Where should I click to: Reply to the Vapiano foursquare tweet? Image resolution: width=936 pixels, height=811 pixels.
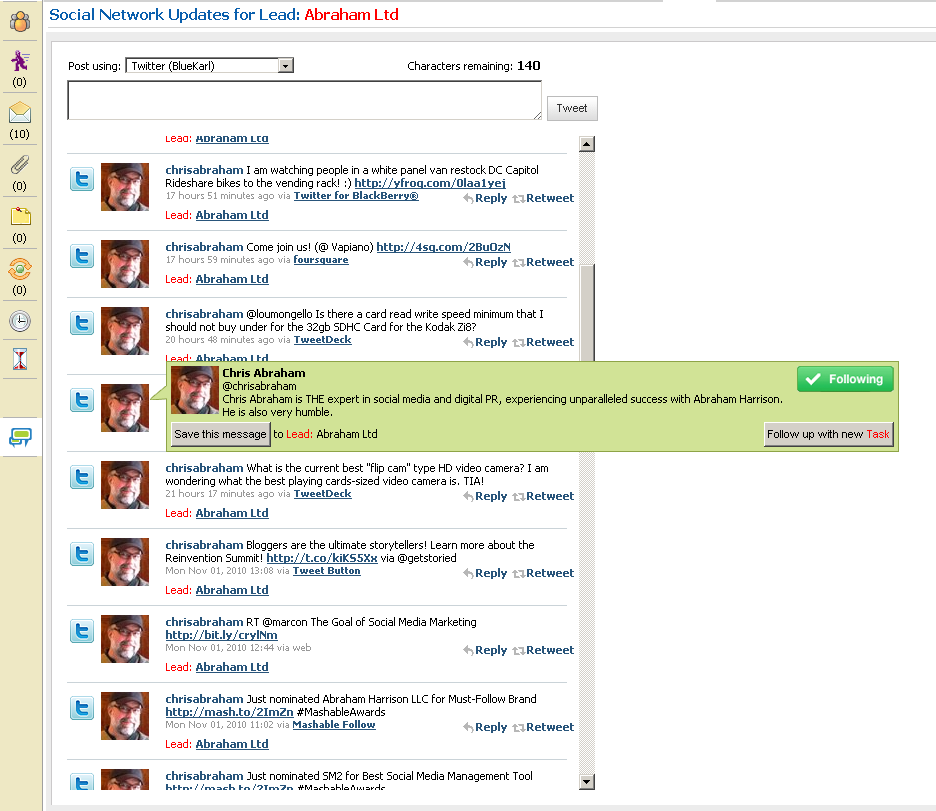point(485,262)
